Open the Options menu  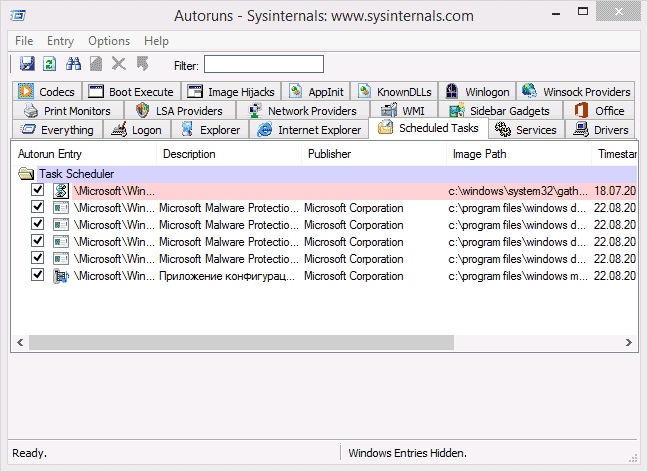[x=109, y=41]
